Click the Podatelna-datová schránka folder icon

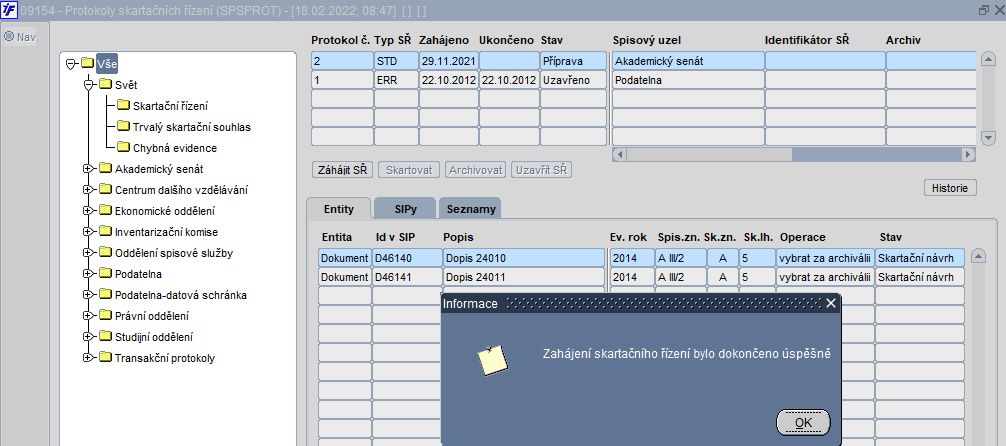[x=105, y=295]
